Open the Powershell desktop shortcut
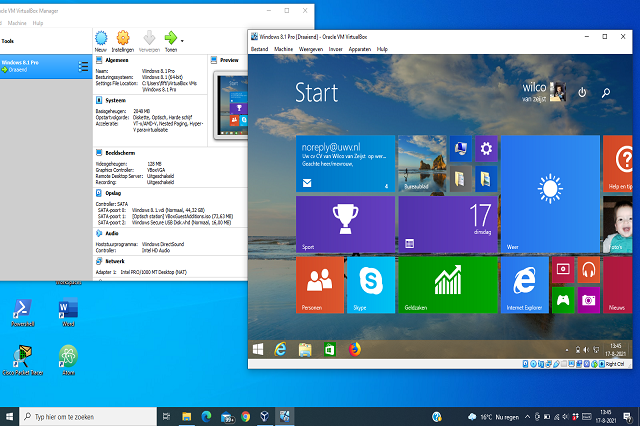Screen dimensions: 640x426 tap(22, 313)
